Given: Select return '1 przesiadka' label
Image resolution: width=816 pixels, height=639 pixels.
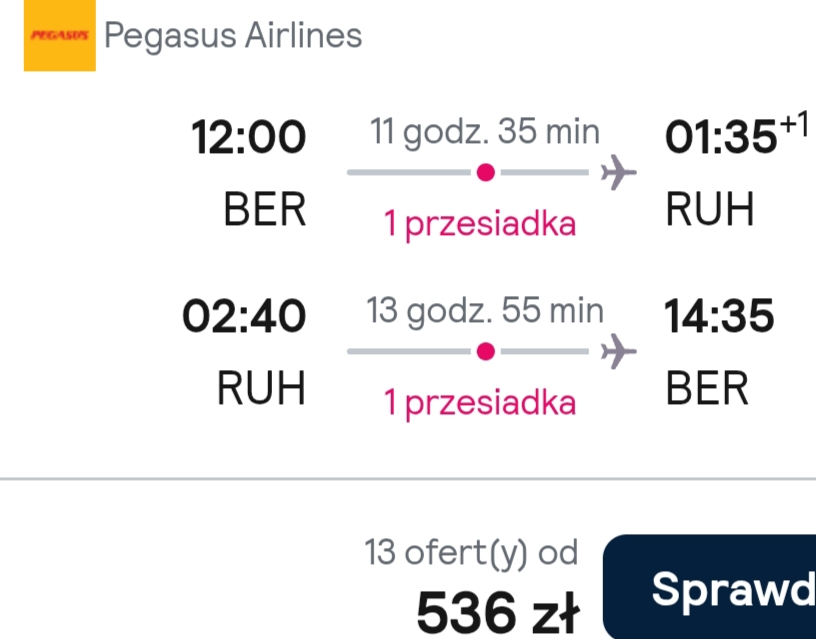Looking at the screenshot, I should (480, 403).
